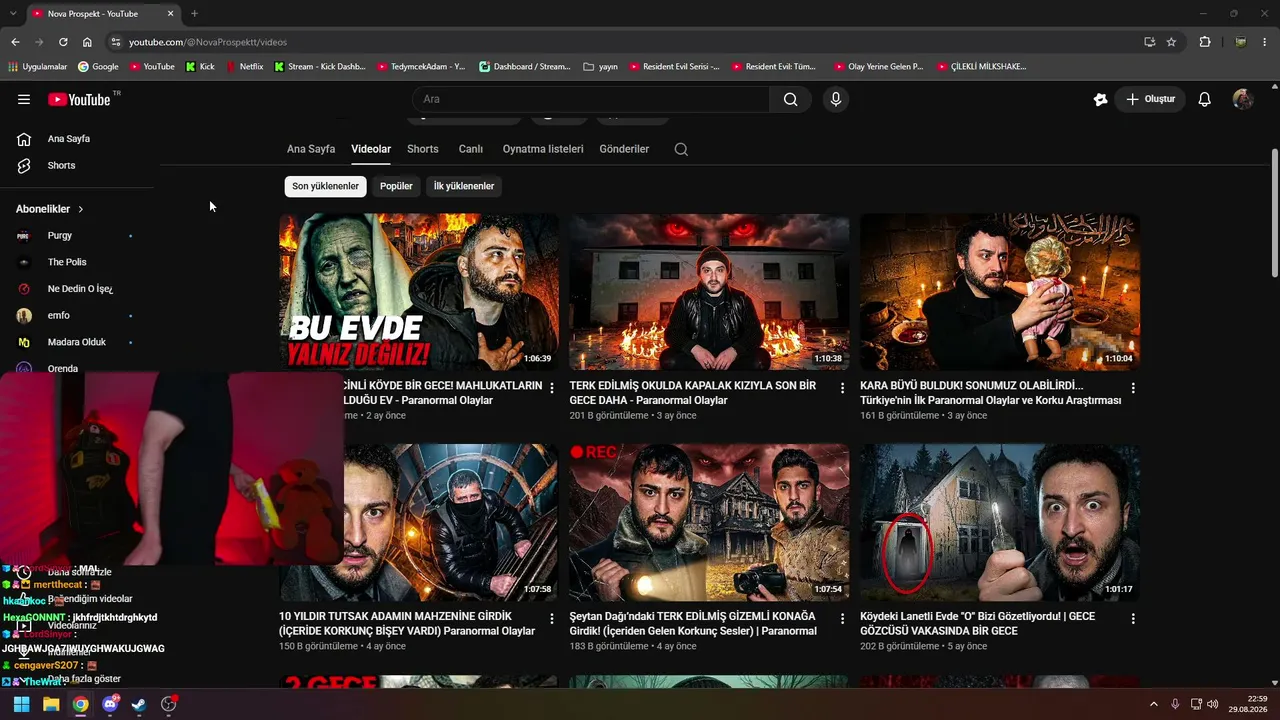The width and height of the screenshot is (1280, 720).
Task: Select the İlk yüklenenler filter chip
Action: (x=464, y=186)
